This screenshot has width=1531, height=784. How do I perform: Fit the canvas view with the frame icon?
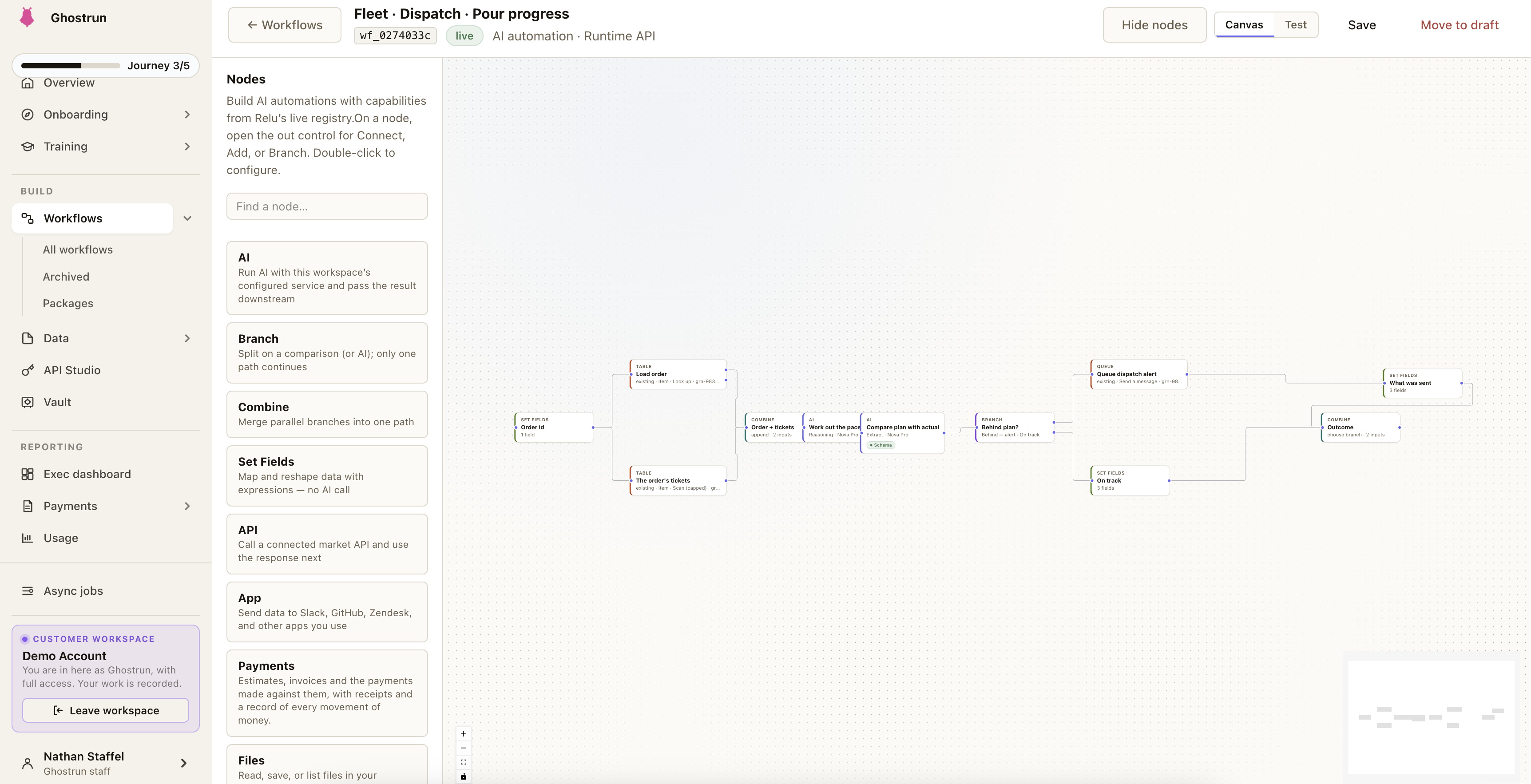coord(464,762)
